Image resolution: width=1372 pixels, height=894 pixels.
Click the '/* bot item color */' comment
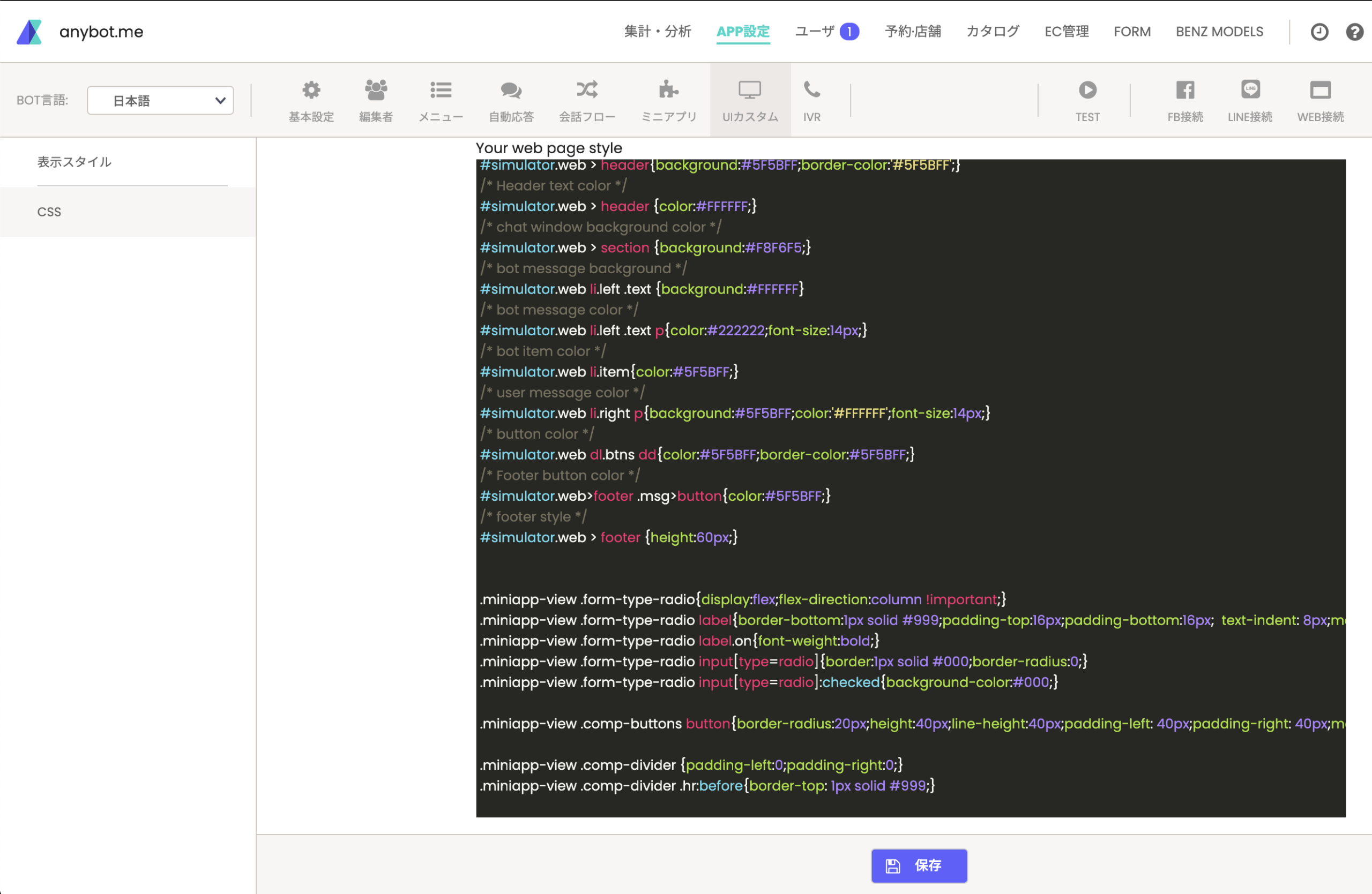pyautogui.click(x=543, y=351)
